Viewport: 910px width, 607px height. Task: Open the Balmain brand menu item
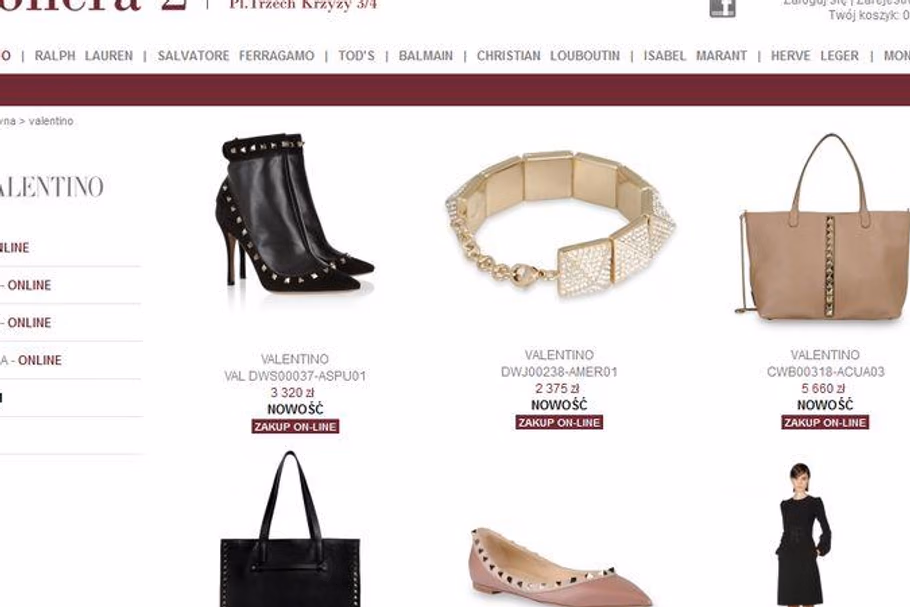point(425,56)
